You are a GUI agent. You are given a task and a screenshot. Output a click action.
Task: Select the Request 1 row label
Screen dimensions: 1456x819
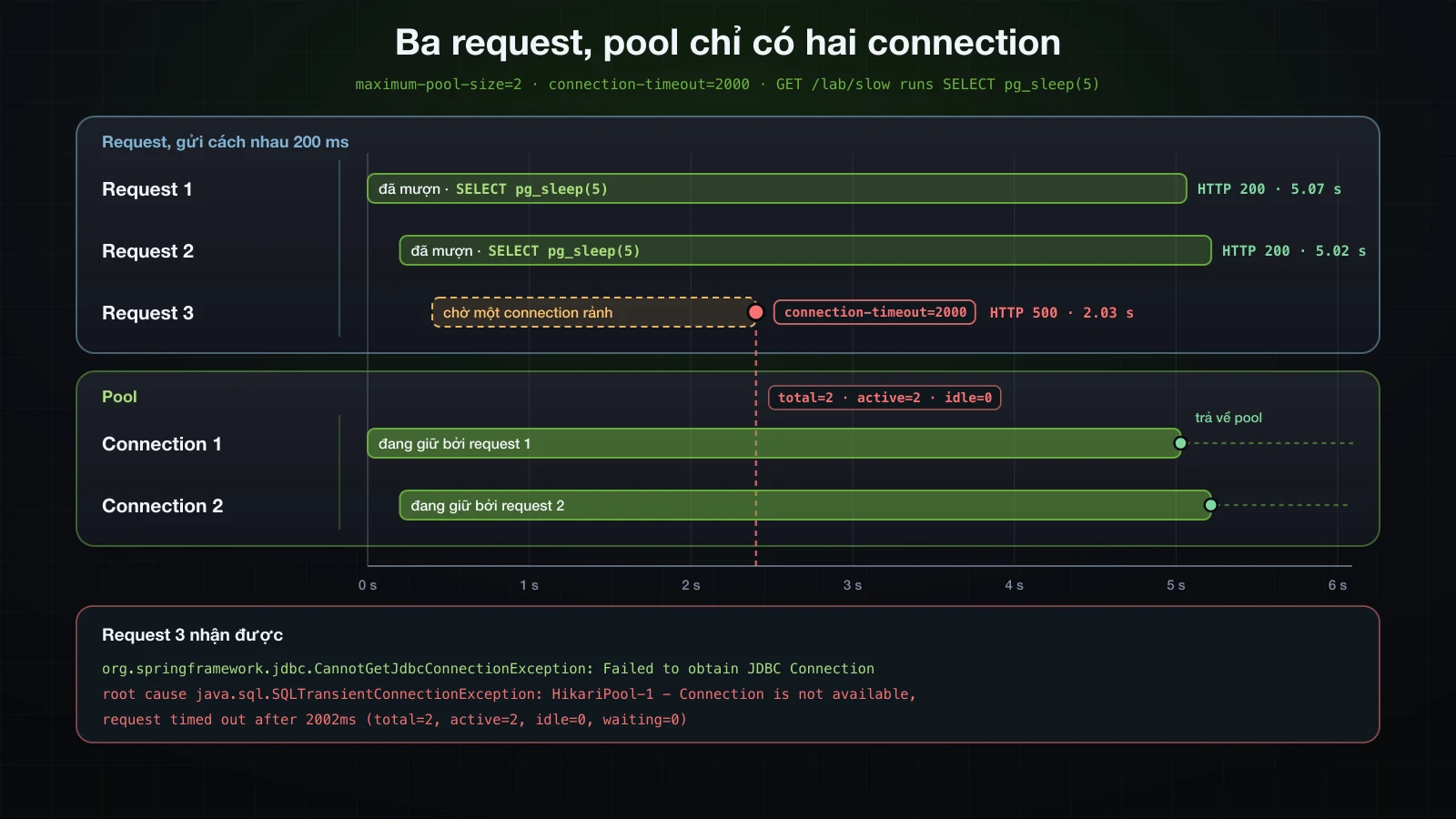pos(147,189)
